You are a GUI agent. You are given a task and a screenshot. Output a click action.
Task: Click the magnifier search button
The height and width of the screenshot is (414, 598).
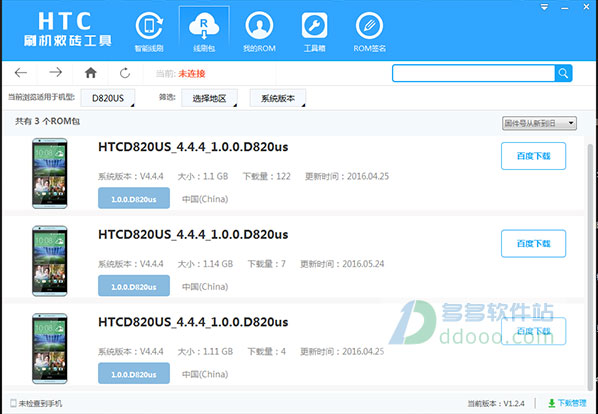click(x=563, y=73)
